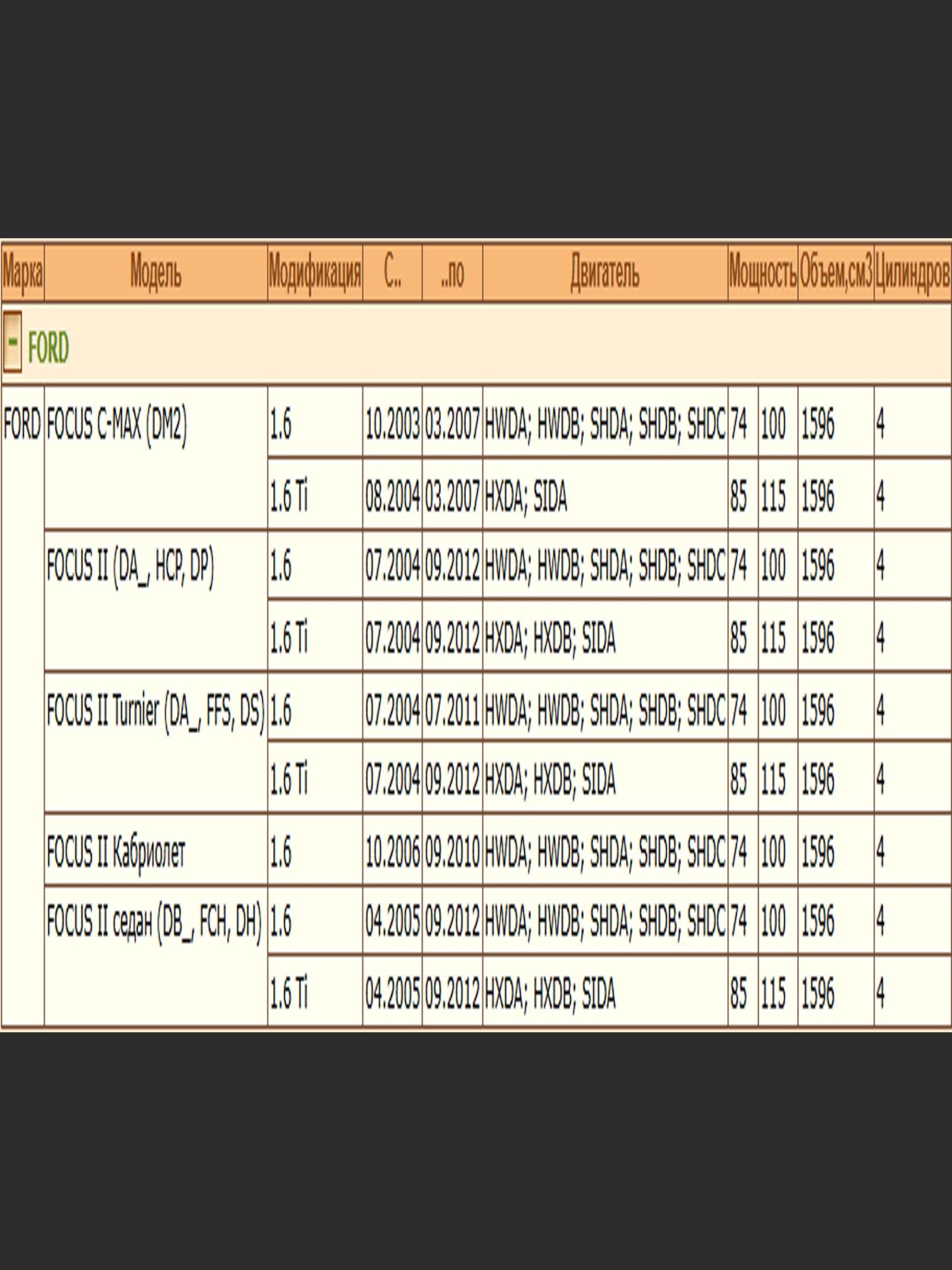Click the Модификация column header
The height and width of the screenshot is (1270, 952).
click(314, 273)
